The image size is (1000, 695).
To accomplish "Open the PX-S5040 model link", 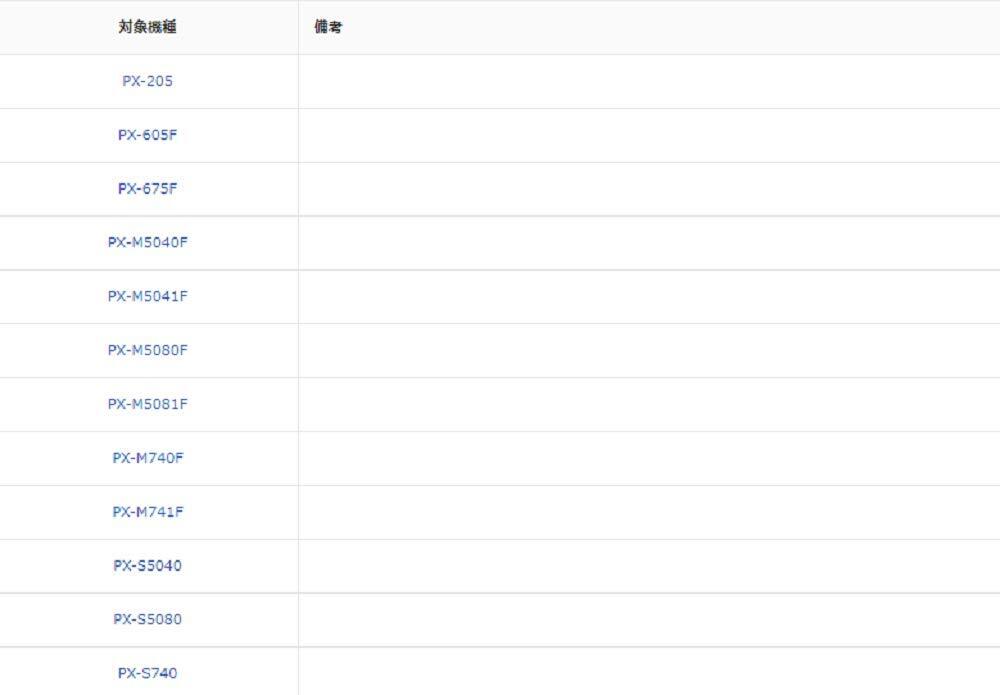I will click(x=147, y=566).
